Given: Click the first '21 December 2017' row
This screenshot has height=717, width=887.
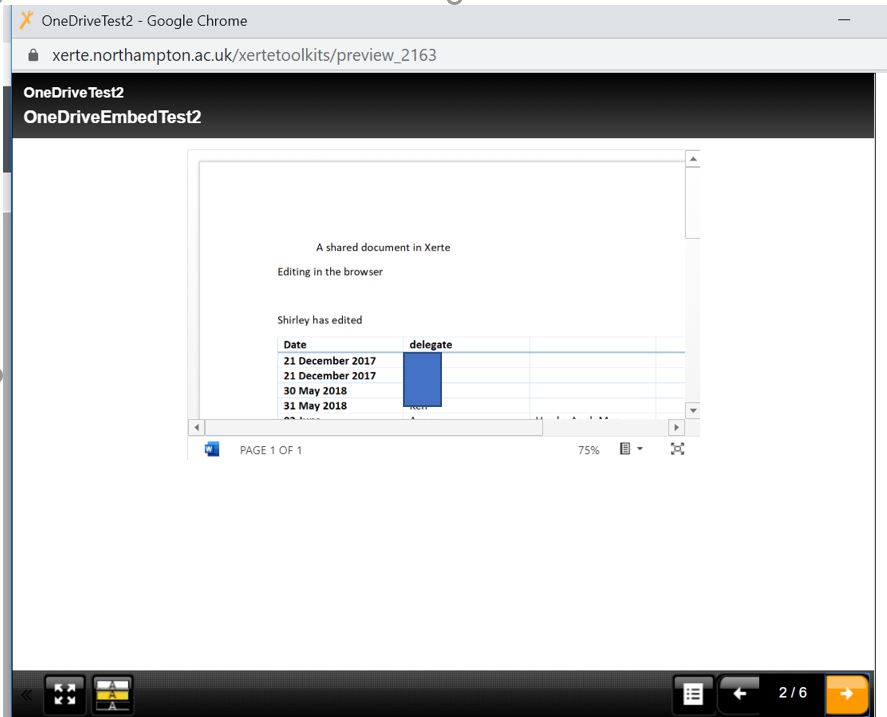Looking at the screenshot, I should point(329,360).
